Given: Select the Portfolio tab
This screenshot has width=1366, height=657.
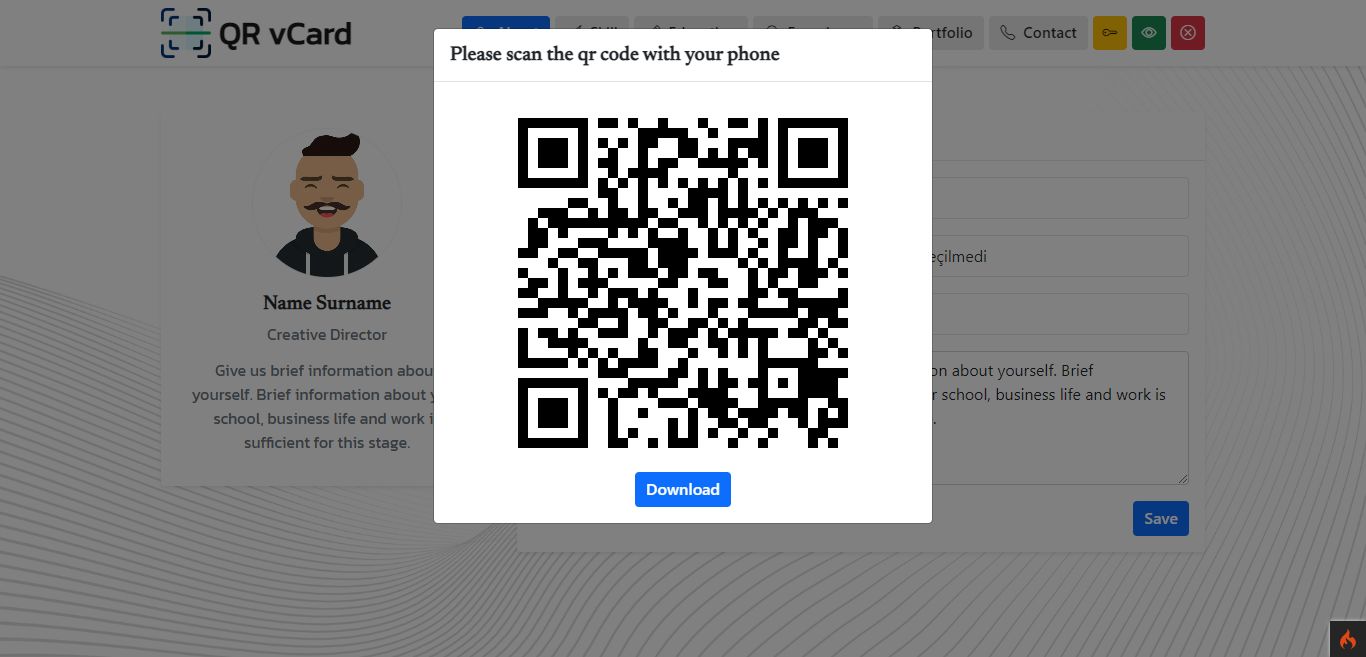Looking at the screenshot, I should click(931, 33).
